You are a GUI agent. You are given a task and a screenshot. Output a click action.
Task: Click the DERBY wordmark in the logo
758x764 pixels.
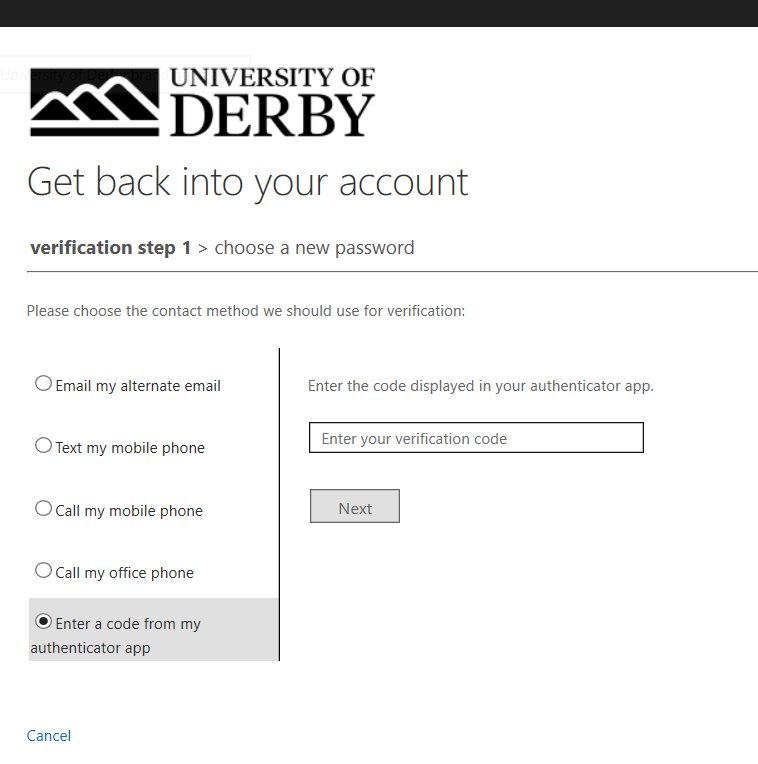pos(272,116)
